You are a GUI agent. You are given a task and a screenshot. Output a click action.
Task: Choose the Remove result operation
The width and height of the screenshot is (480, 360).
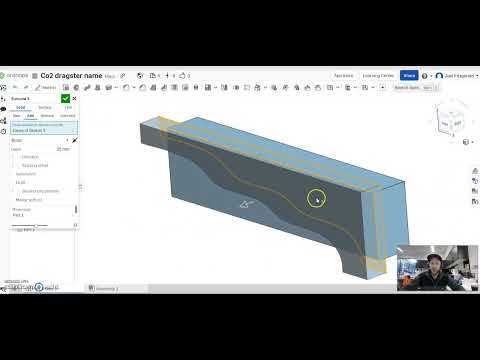pyautogui.click(x=47, y=116)
